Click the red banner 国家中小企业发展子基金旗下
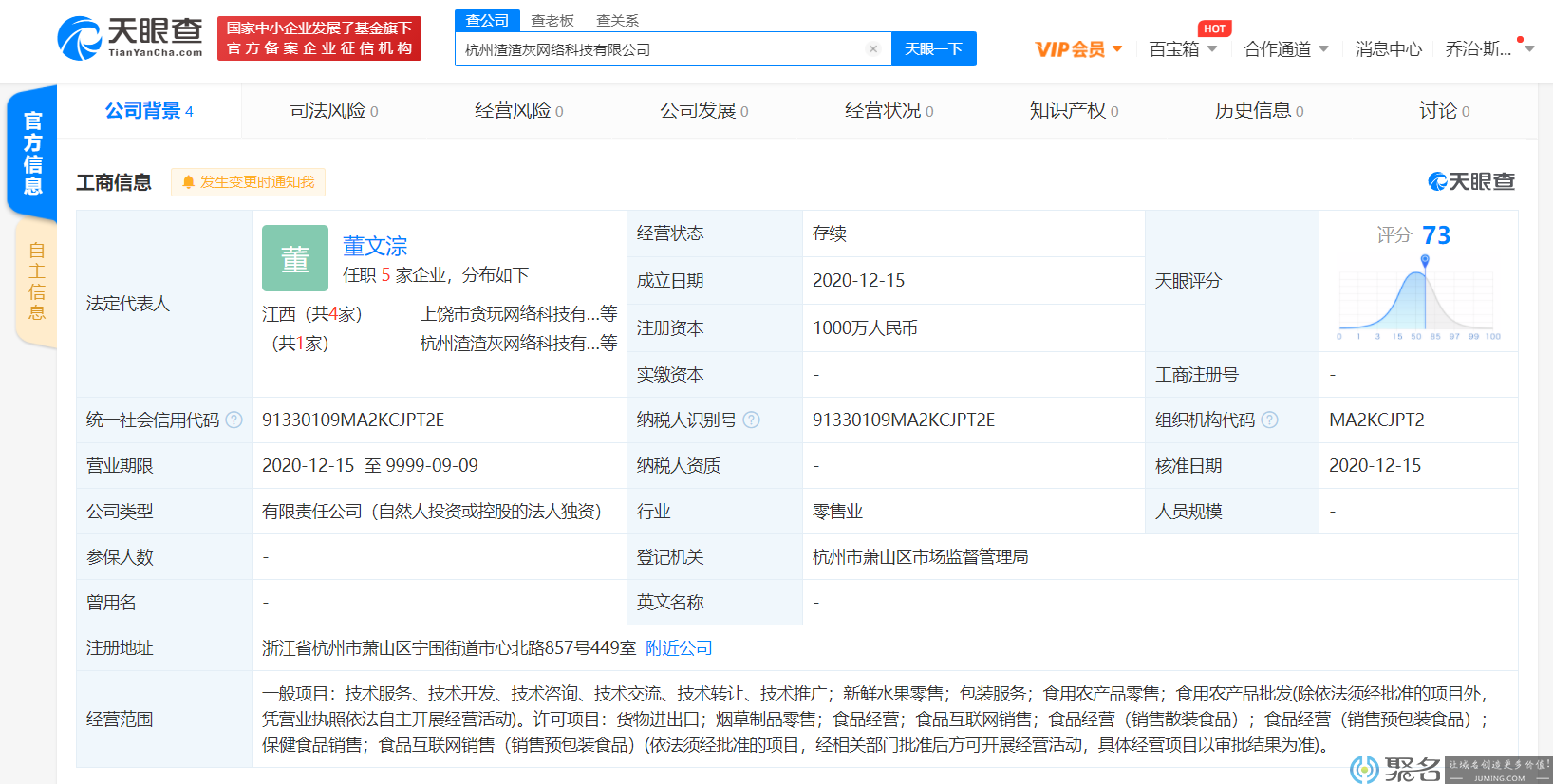The image size is (1553, 784). tap(319, 38)
